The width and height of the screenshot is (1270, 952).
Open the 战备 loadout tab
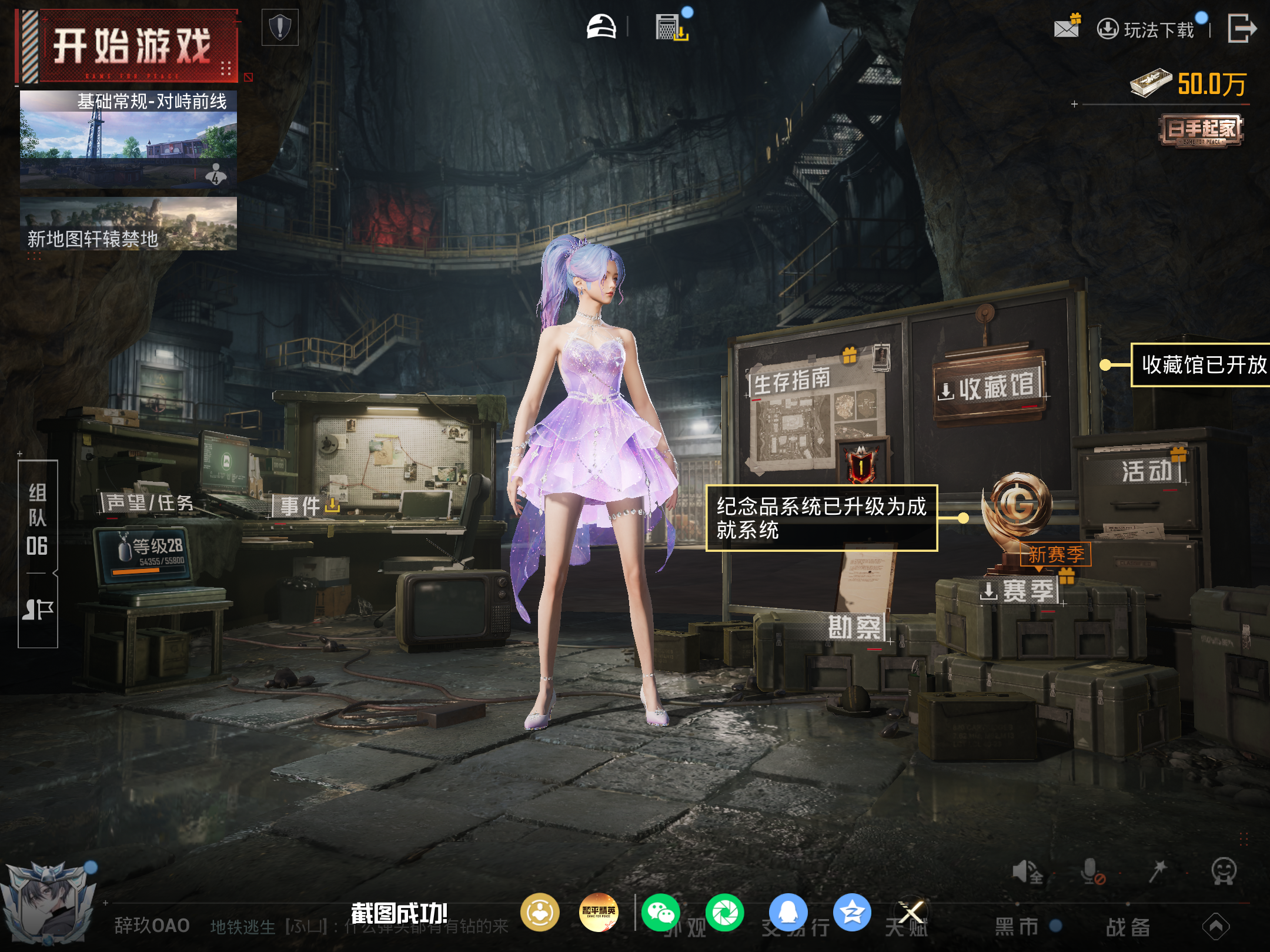point(1128,927)
